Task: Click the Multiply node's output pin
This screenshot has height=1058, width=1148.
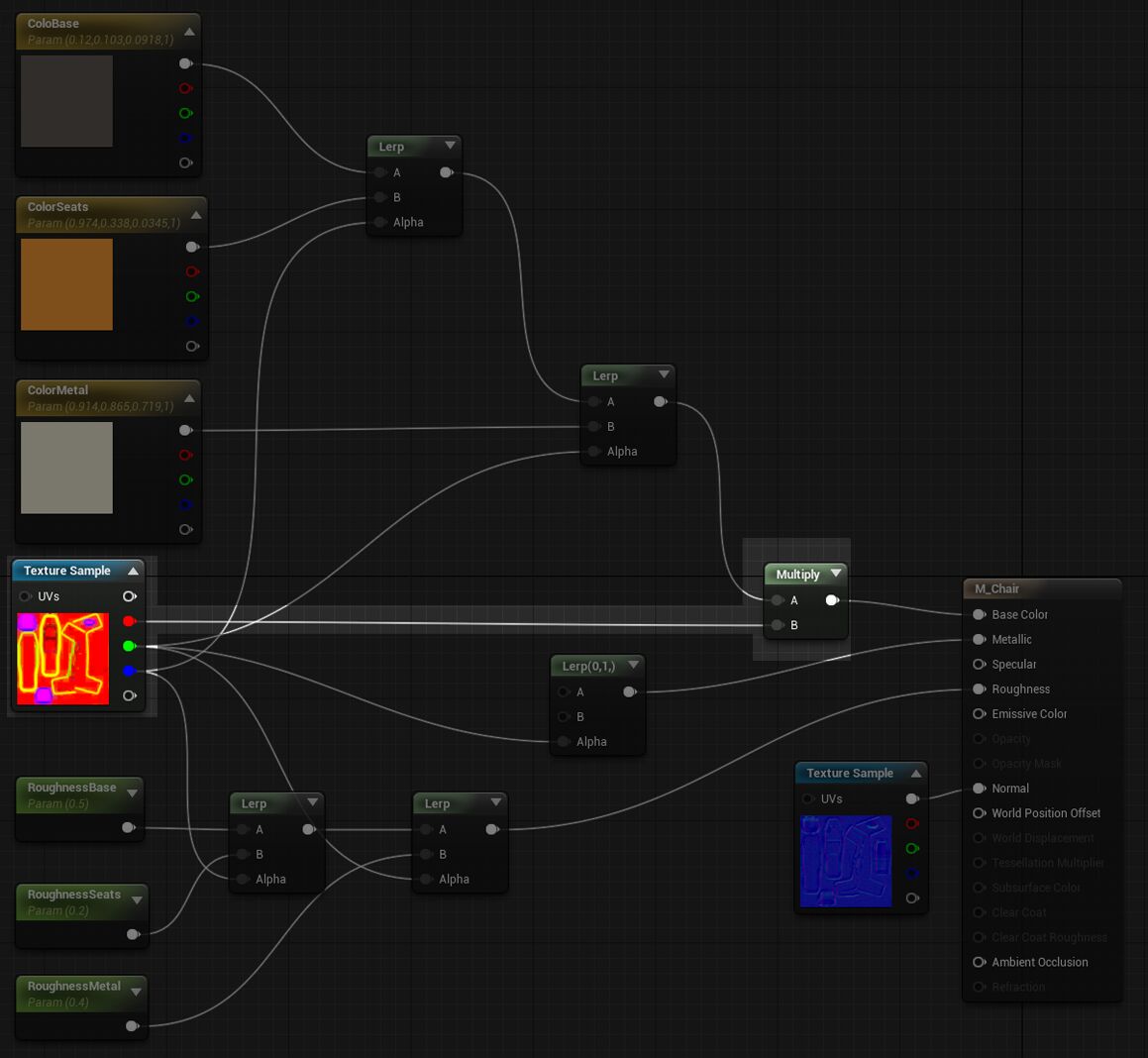Action: click(832, 600)
